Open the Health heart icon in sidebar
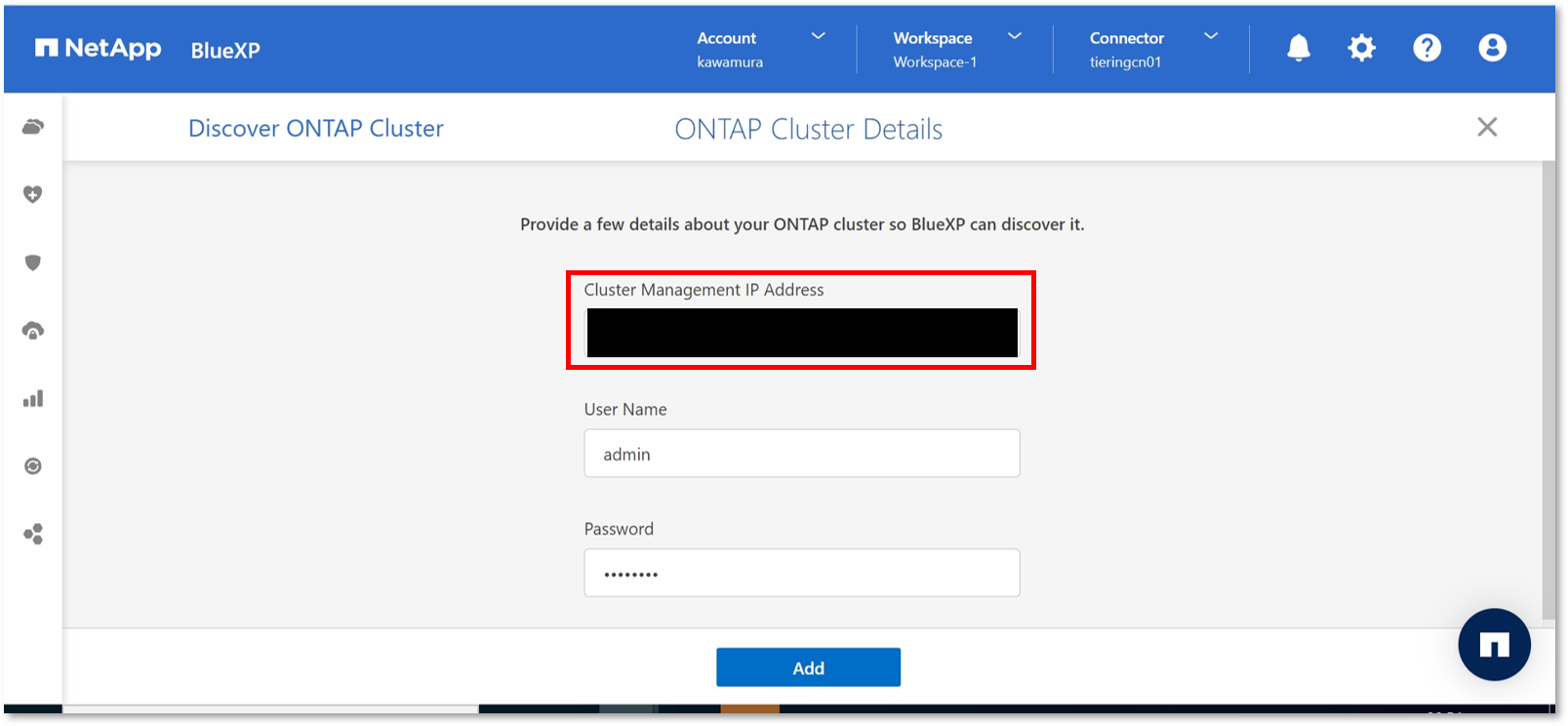Image resolution: width=1568 pixels, height=726 pixels. coord(33,194)
